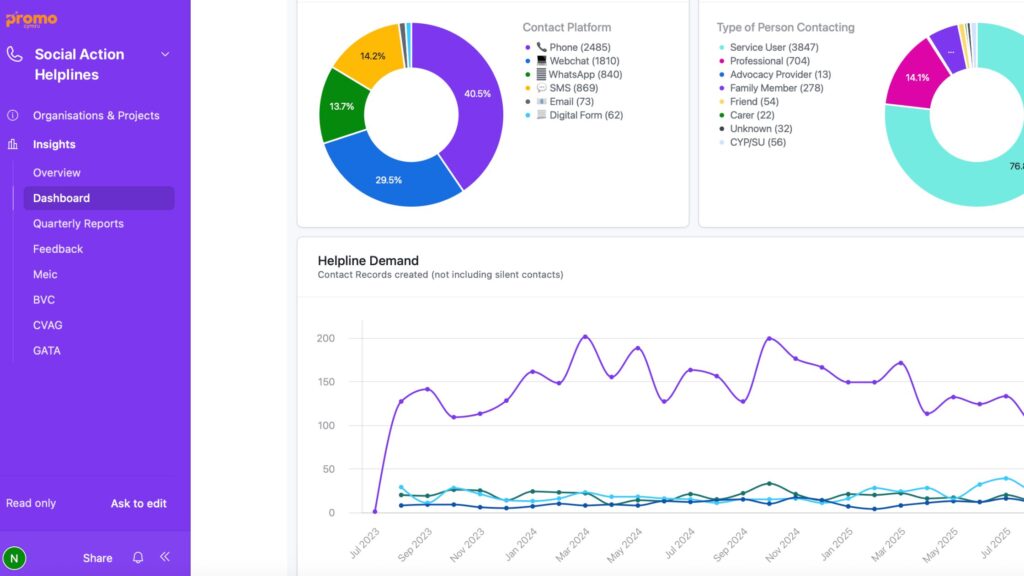1024x576 pixels.
Task: Expand Organisations & Projects in the sidebar
Action: point(96,115)
